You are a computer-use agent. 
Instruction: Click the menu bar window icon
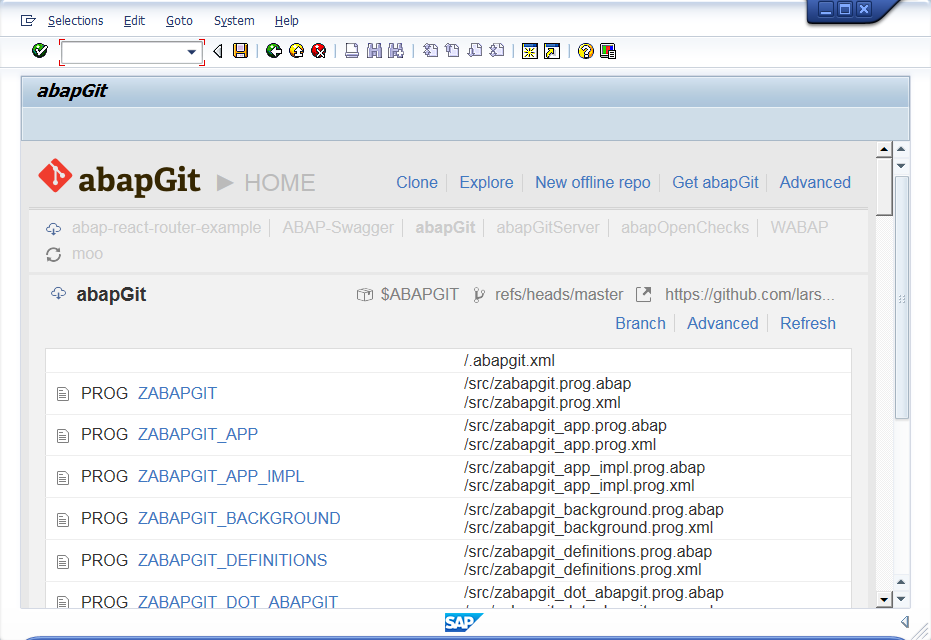(x=28, y=21)
